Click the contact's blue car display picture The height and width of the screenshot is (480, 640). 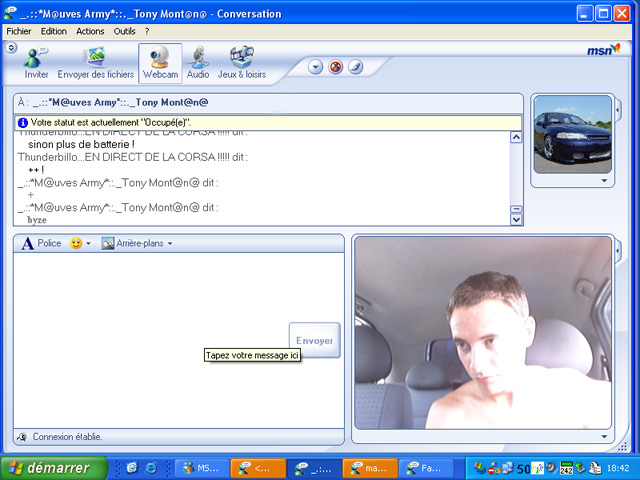click(572, 135)
